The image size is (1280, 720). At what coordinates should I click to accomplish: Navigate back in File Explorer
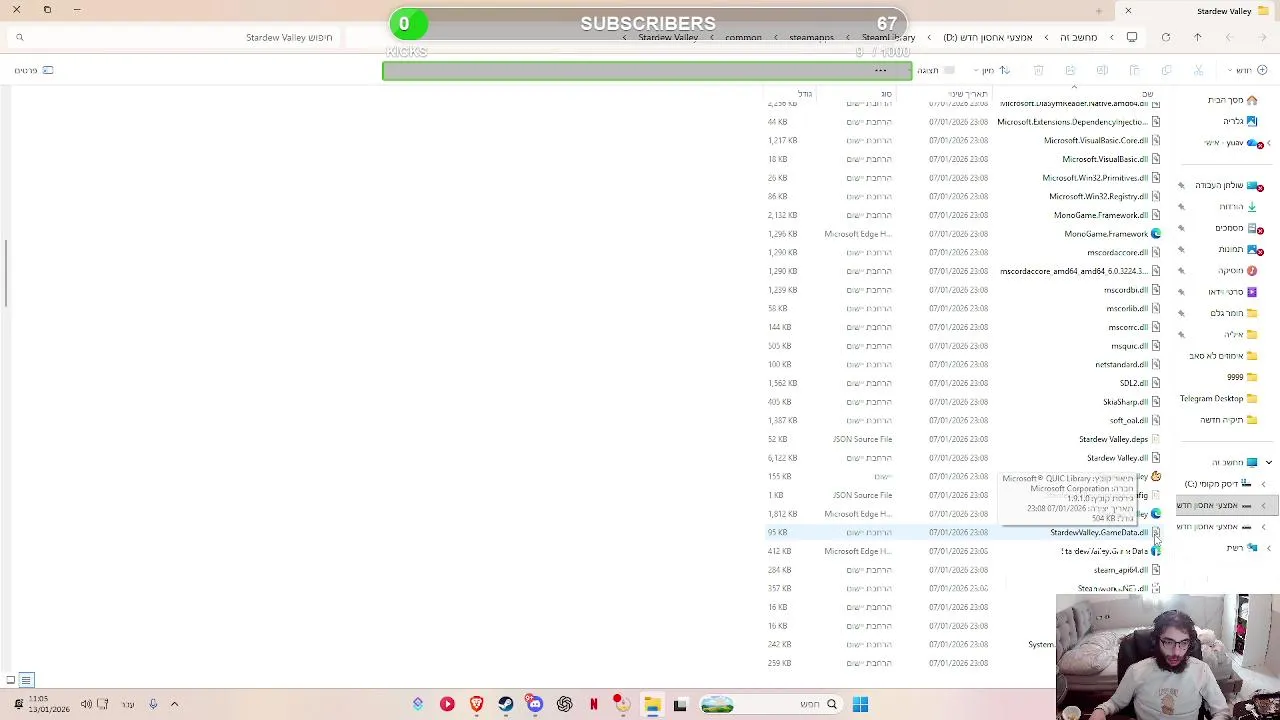pyautogui.click(x=1261, y=37)
